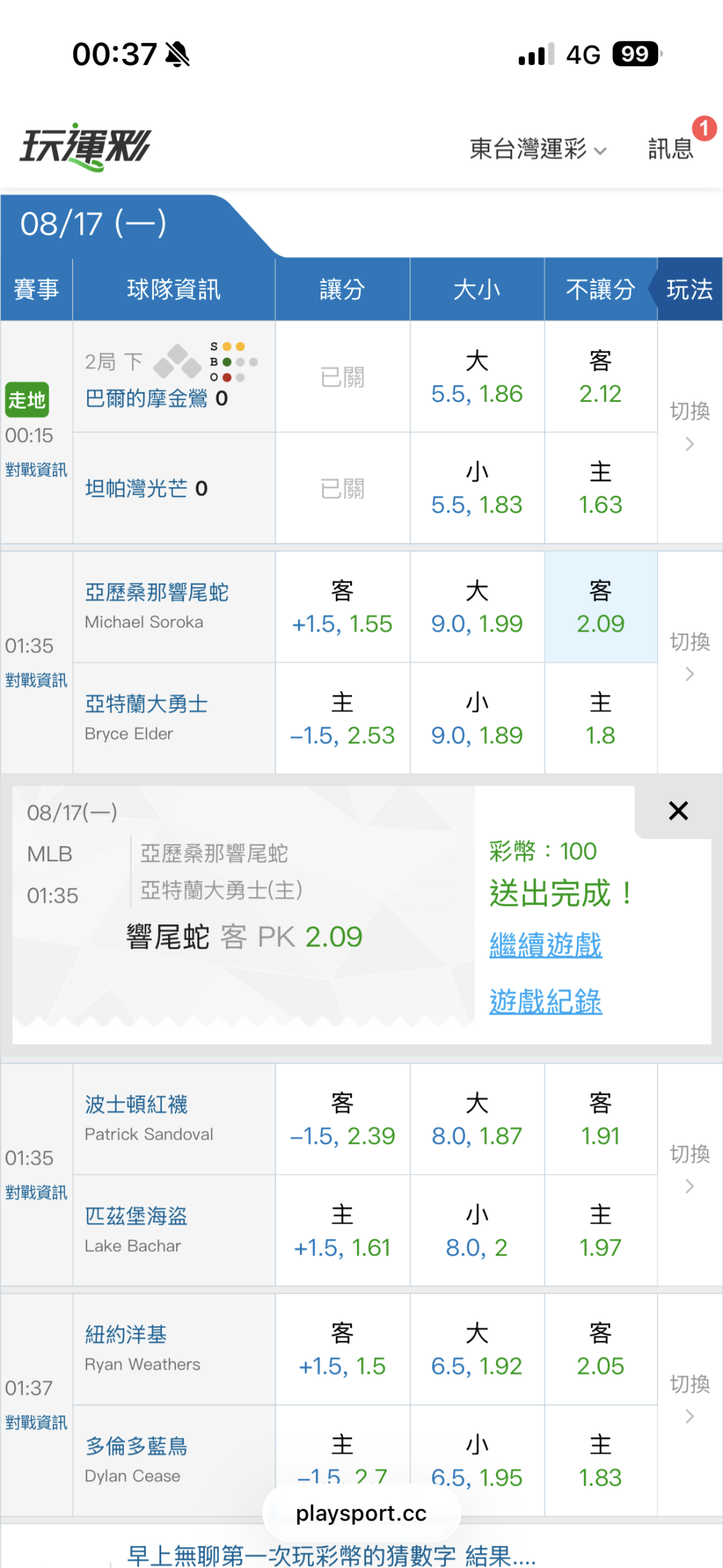Close the bet confirmation slip
This screenshot has height=1568, width=723.
click(x=678, y=811)
